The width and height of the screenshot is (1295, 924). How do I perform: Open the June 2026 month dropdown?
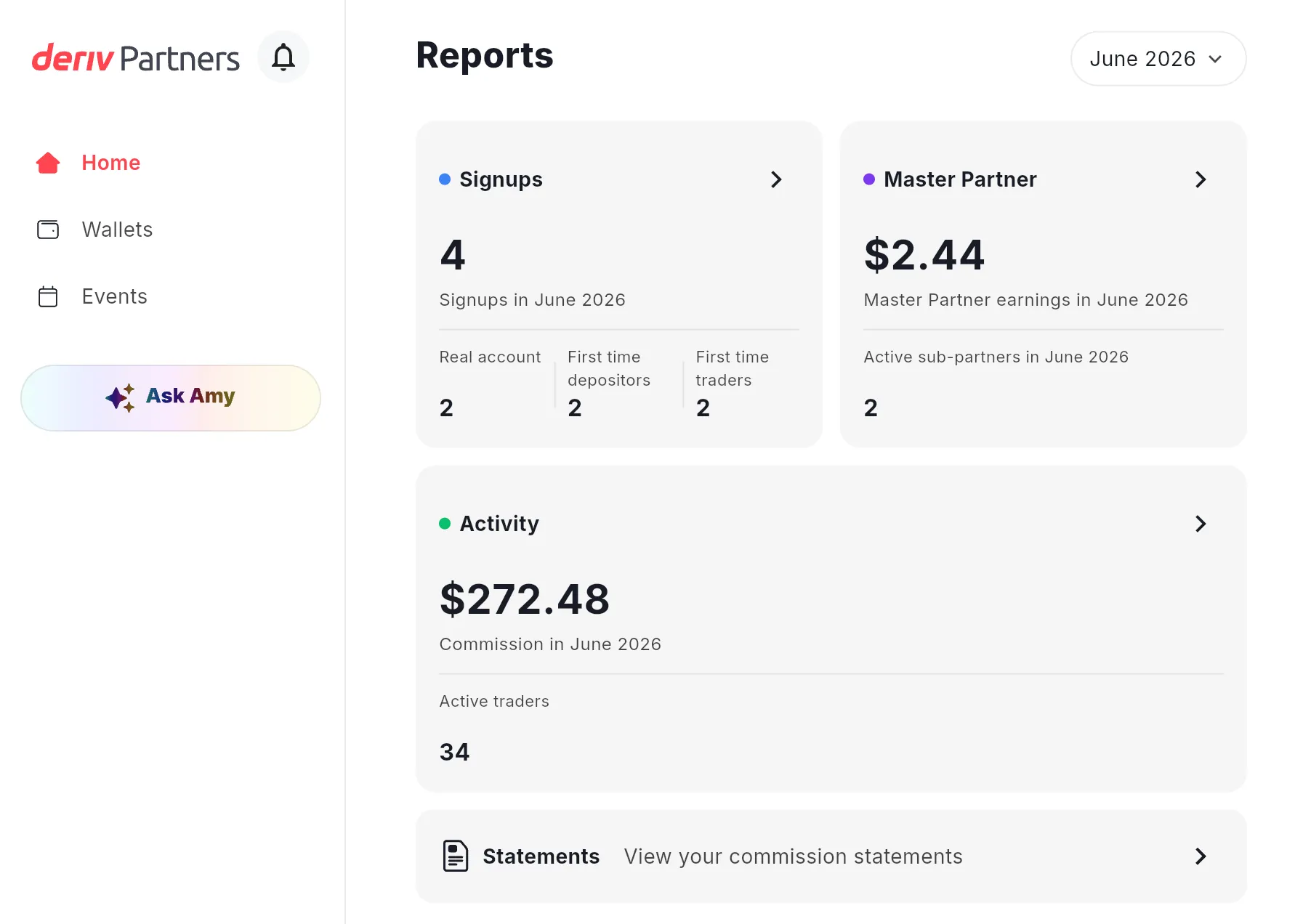coord(1158,58)
